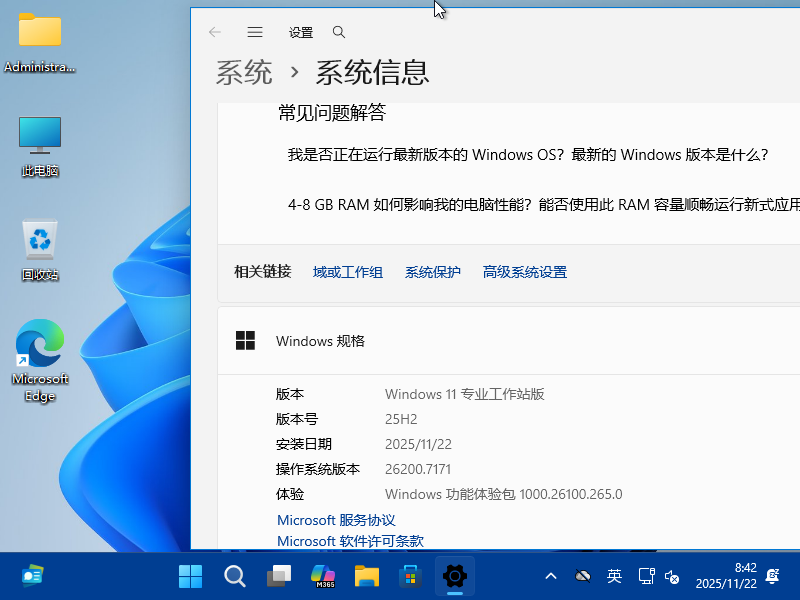
Task: Open Settings search magnifier icon
Action: coord(338,32)
